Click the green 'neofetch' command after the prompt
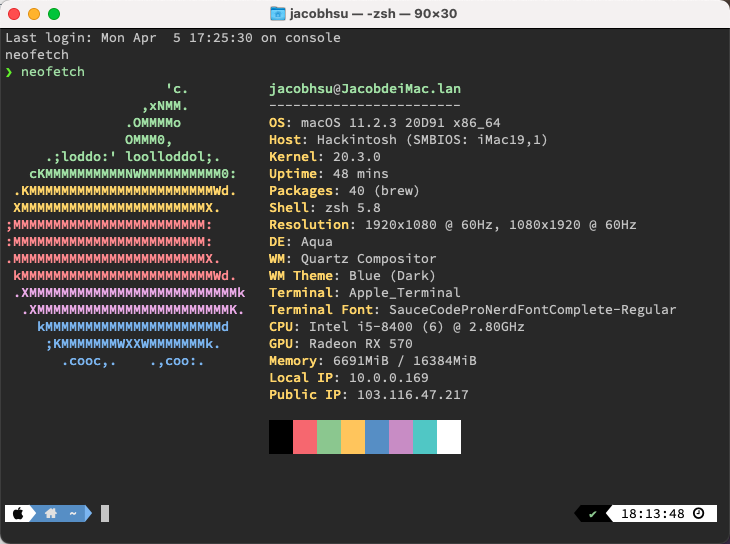The width and height of the screenshot is (730, 544). click(x=53, y=72)
